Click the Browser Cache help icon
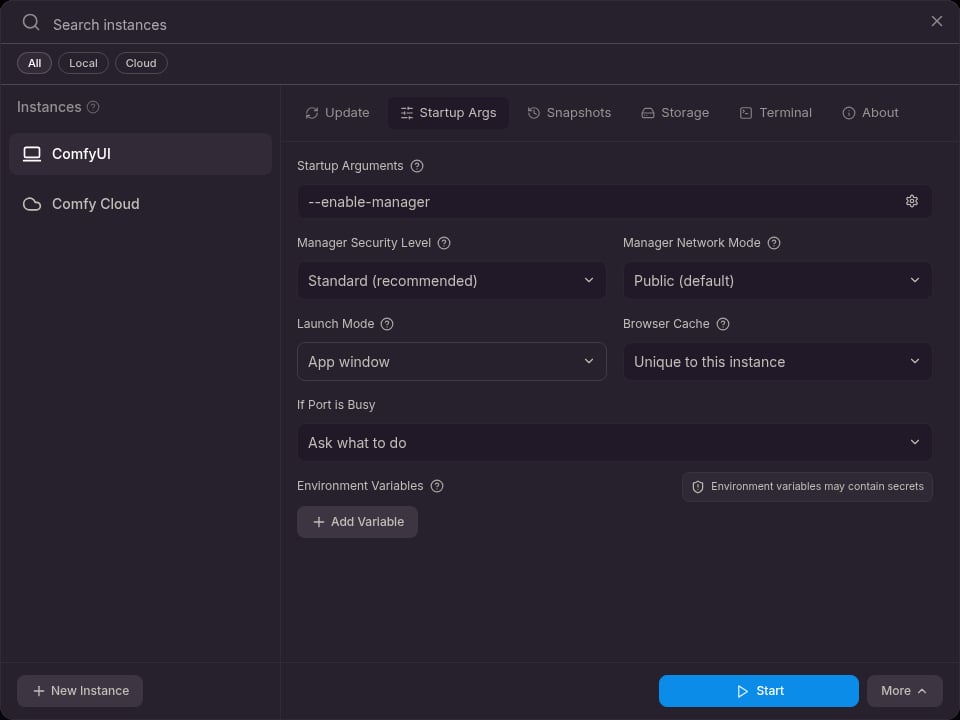960x720 pixels. click(723, 324)
